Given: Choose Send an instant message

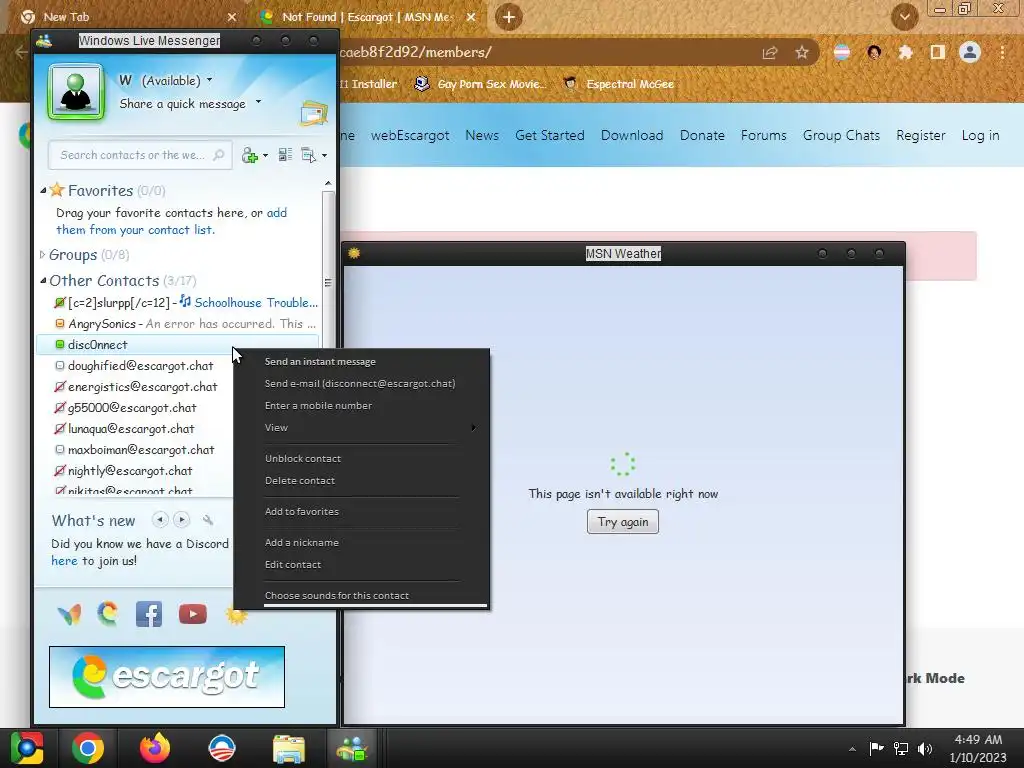Looking at the screenshot, I should coord(361,361).
